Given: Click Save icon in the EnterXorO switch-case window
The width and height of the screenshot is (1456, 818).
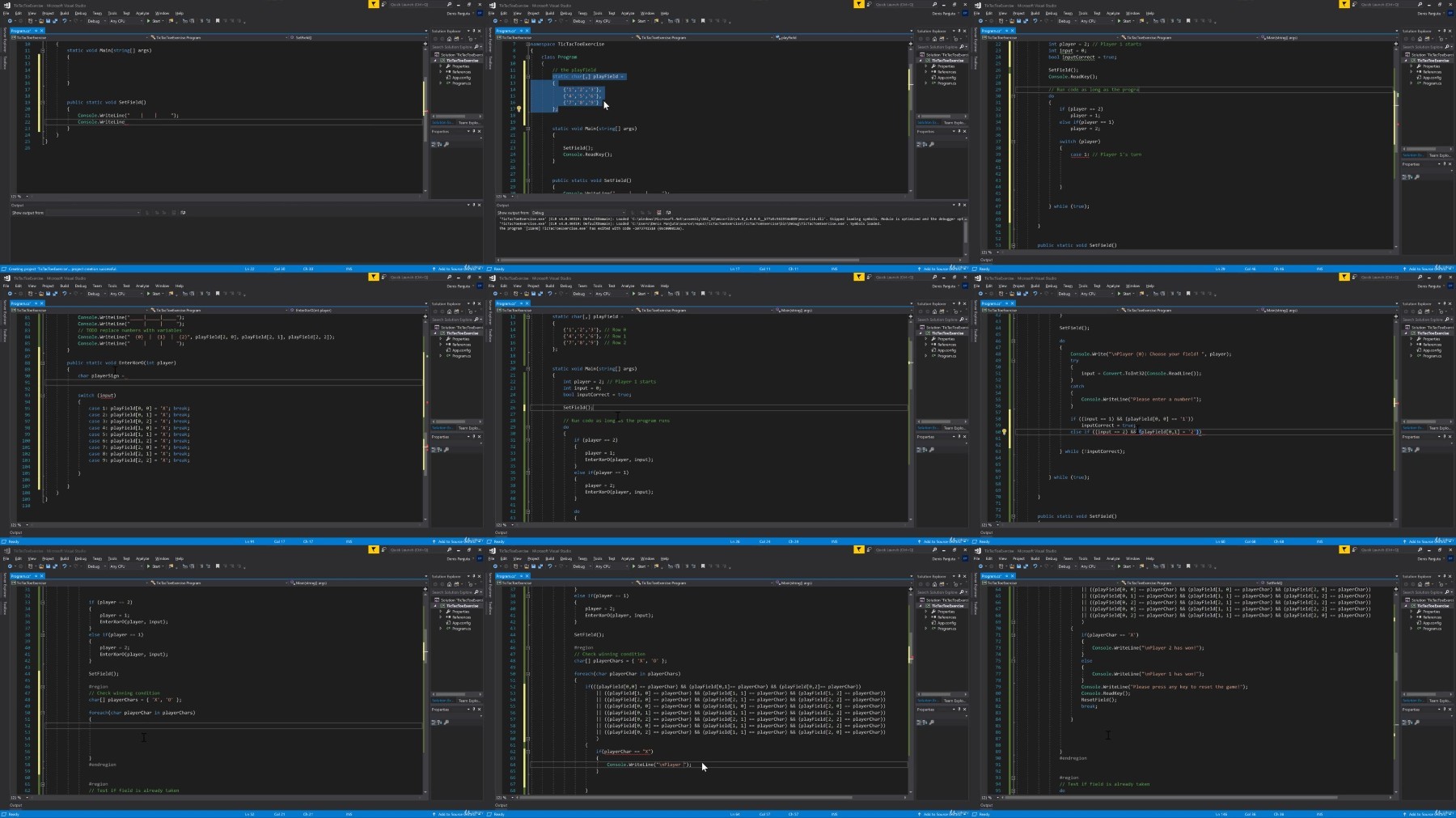Looking at the screenshot, I should pos(48,294).
